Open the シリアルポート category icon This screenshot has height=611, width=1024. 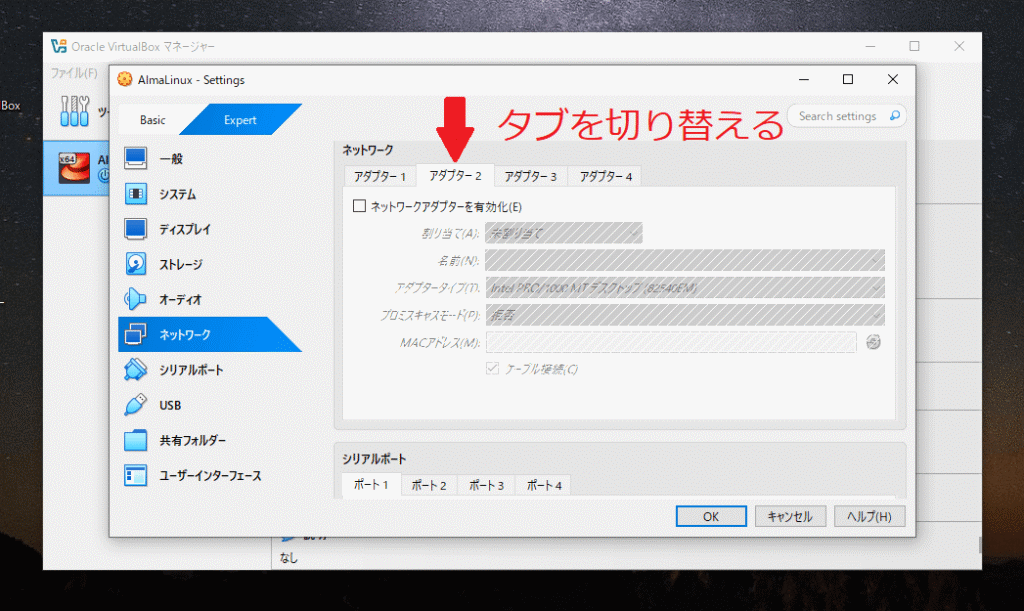point(135,369)
